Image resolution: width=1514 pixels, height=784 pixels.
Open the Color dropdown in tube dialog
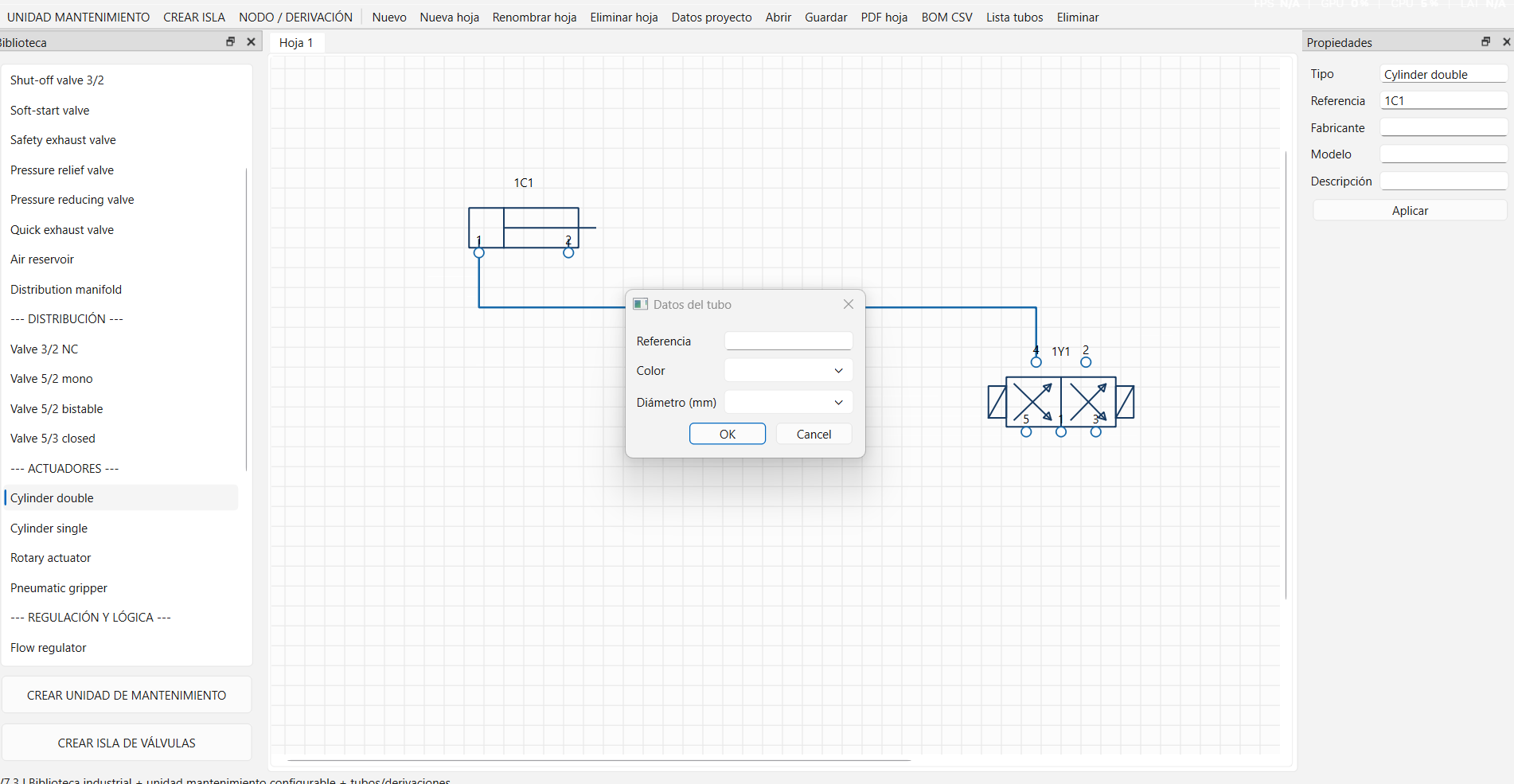point(788,370)
